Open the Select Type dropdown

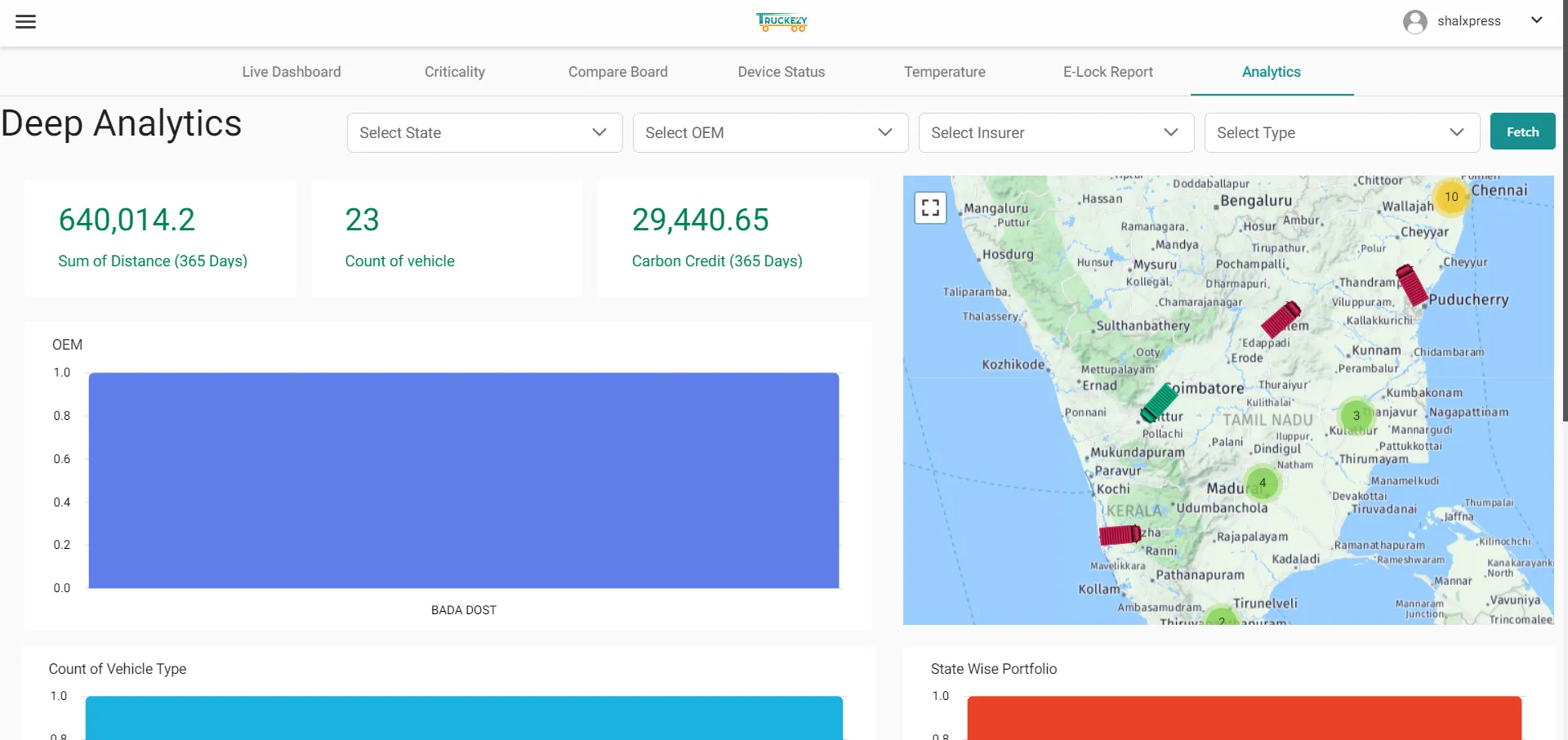point(1343,132)
